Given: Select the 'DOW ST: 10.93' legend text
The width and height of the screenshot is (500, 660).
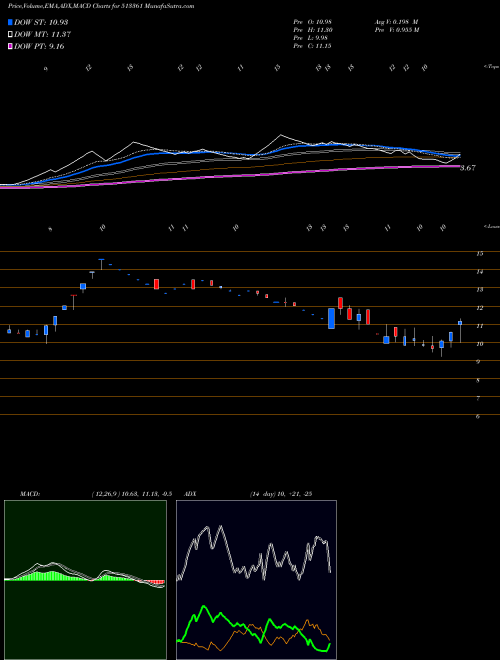Looking at the screenshot, I should tap(41, 22).
